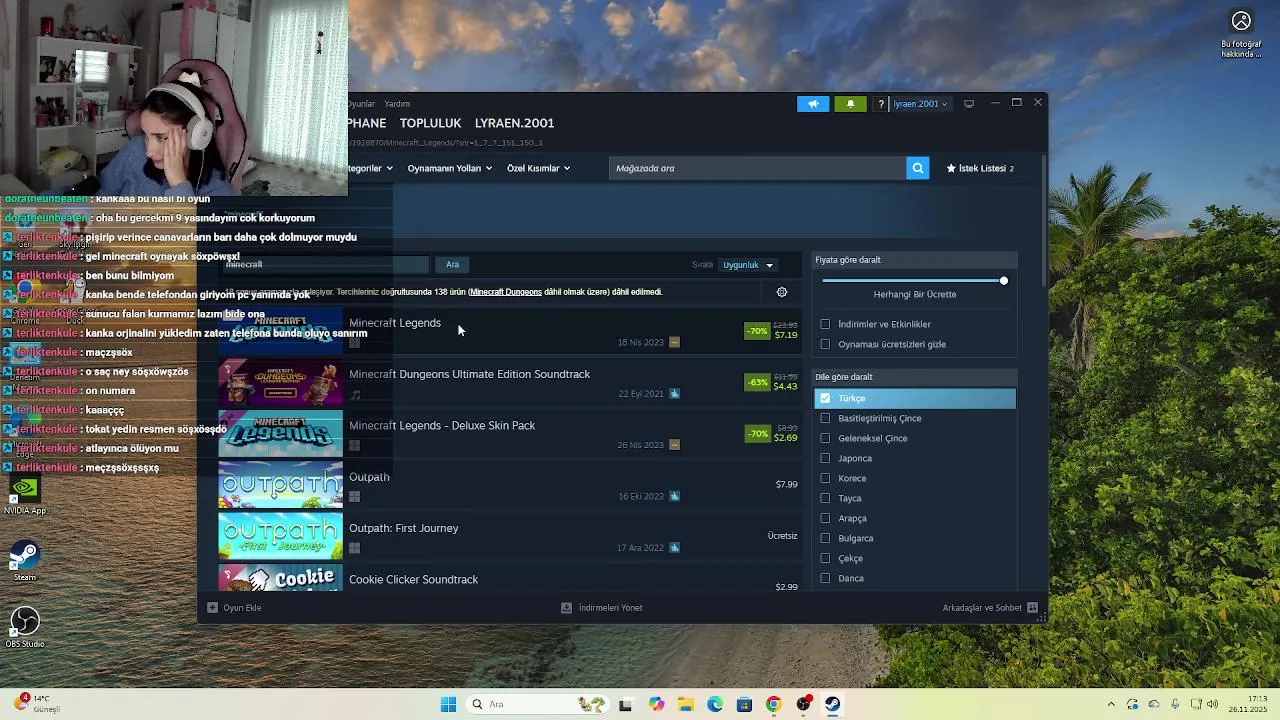Viewport: 1280px width, 720px height.
Task: Check the Tayca language filter
Action: point(825,498)
